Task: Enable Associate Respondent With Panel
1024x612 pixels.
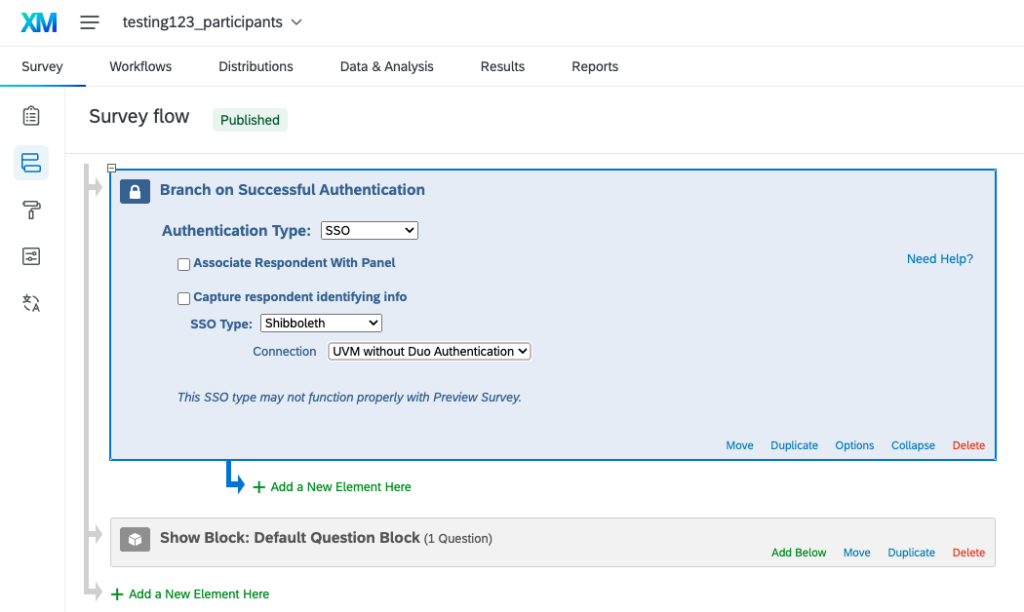Action: pos(183,264)
